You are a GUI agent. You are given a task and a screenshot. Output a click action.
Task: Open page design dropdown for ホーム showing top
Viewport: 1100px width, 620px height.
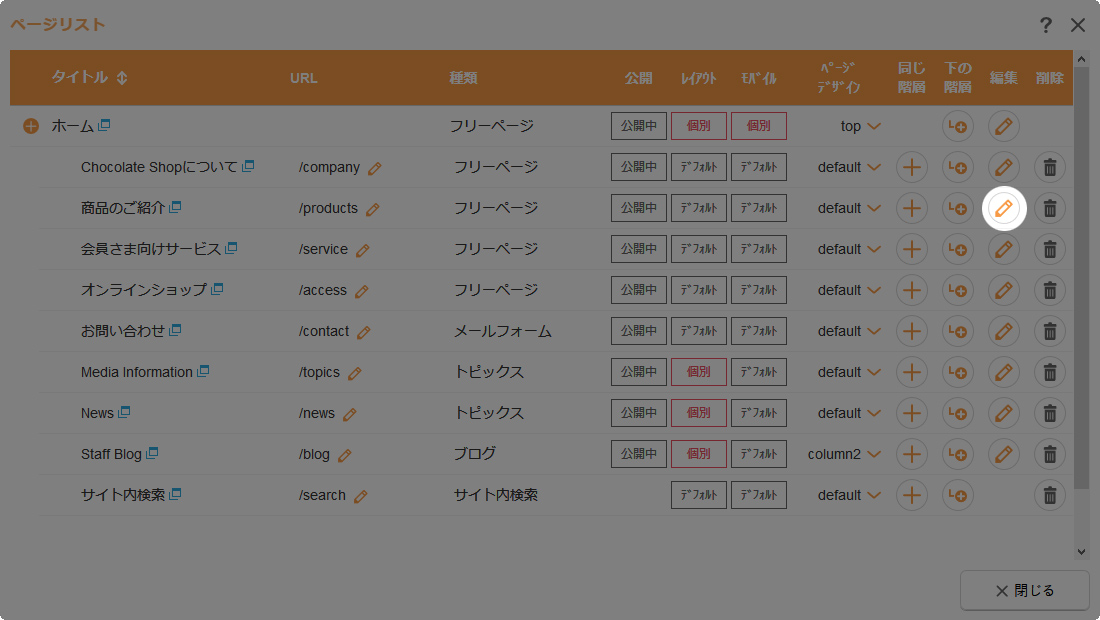[x=873, y=126]
